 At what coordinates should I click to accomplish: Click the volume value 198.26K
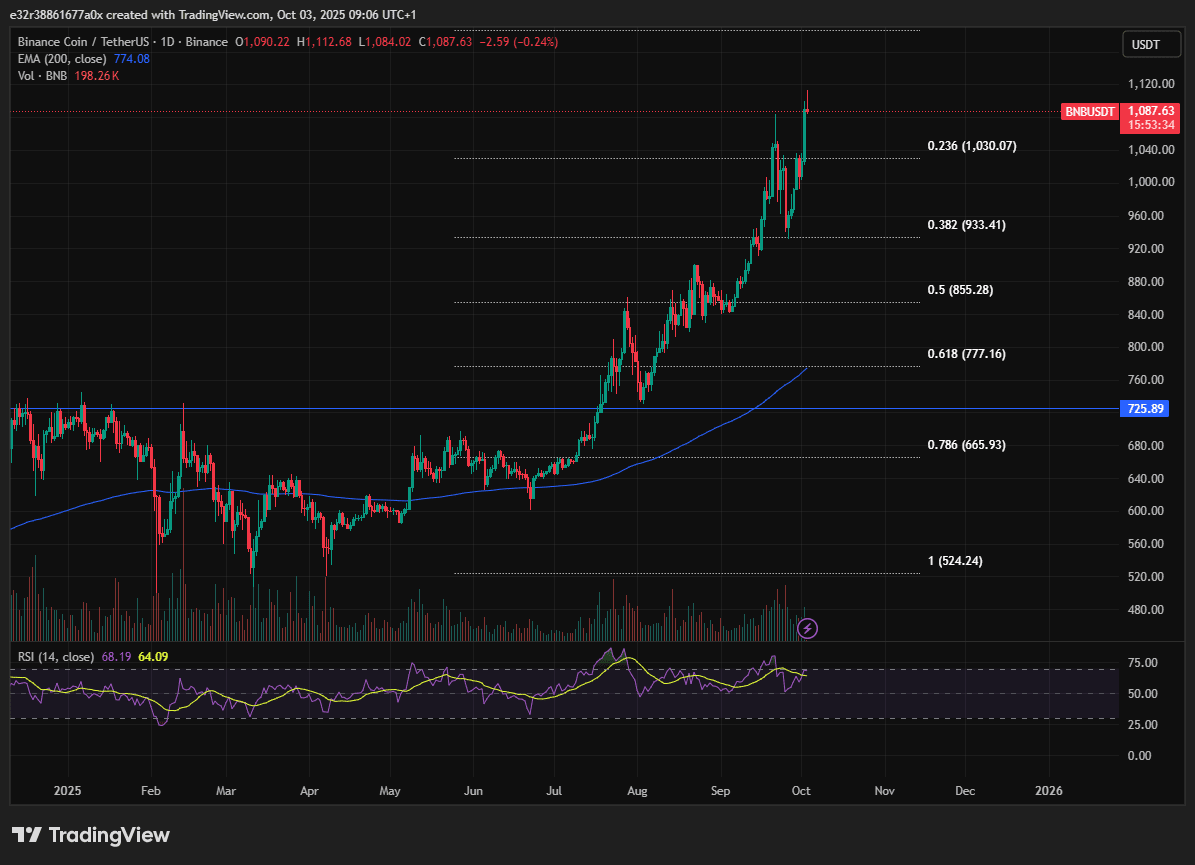coord(96,76)
